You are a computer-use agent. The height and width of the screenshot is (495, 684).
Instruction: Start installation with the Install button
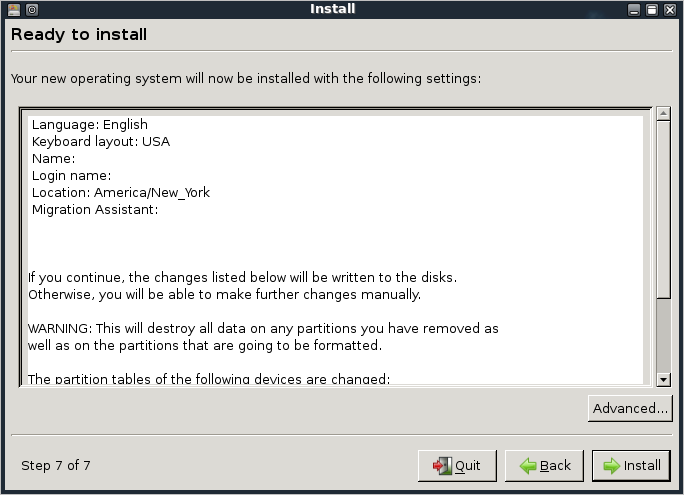(632, 465)
